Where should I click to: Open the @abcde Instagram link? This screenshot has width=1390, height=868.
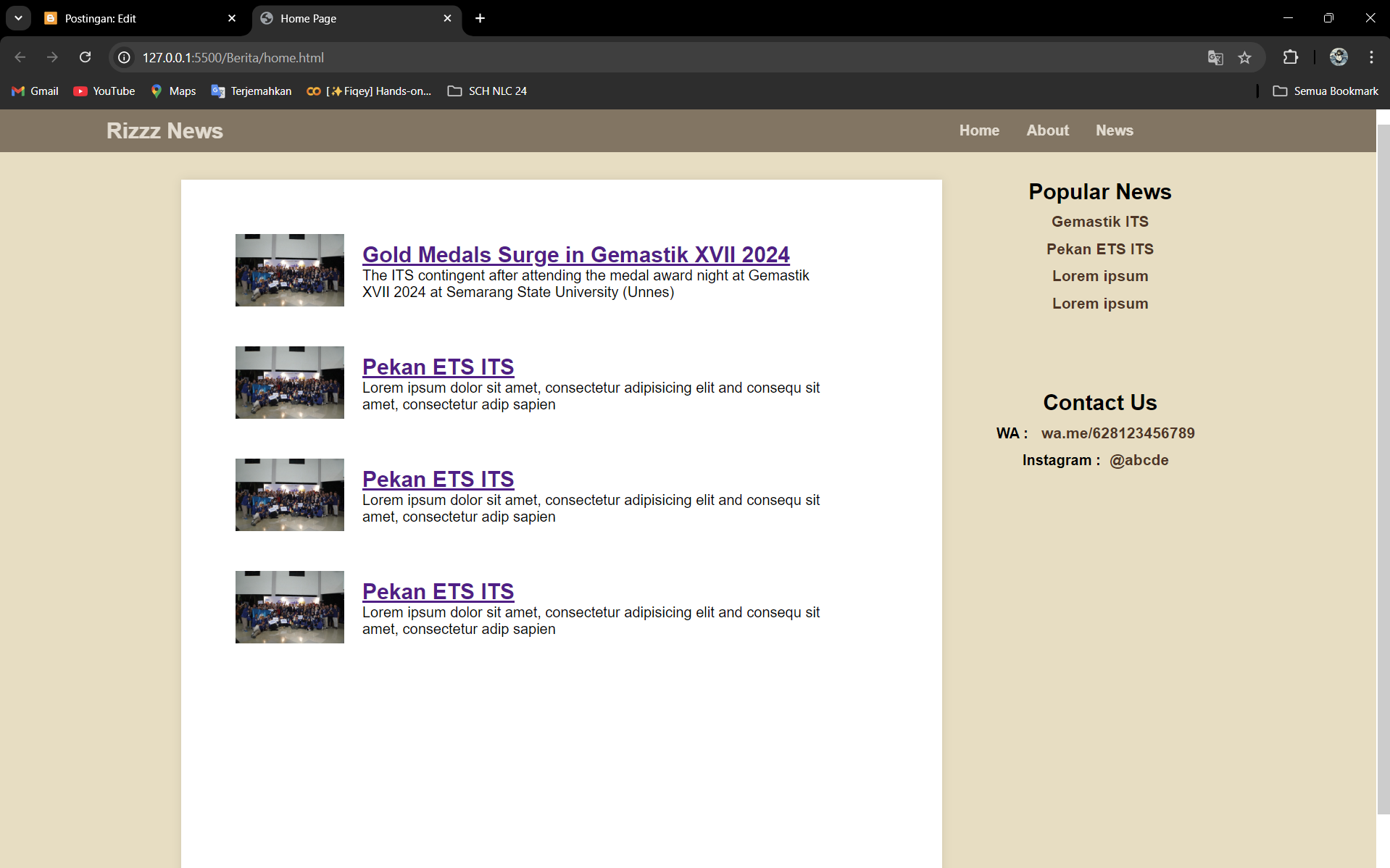(1139, 460)
